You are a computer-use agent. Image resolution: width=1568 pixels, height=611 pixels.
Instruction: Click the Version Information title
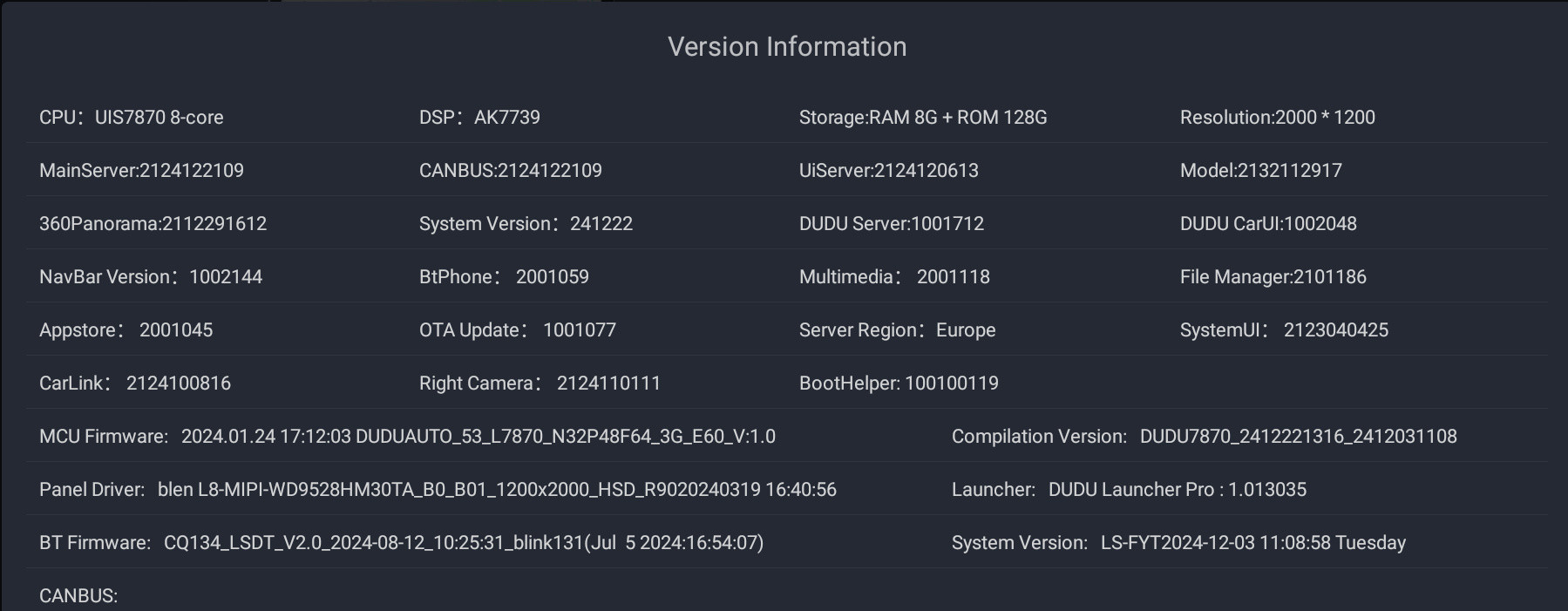(x=787, y=47)
